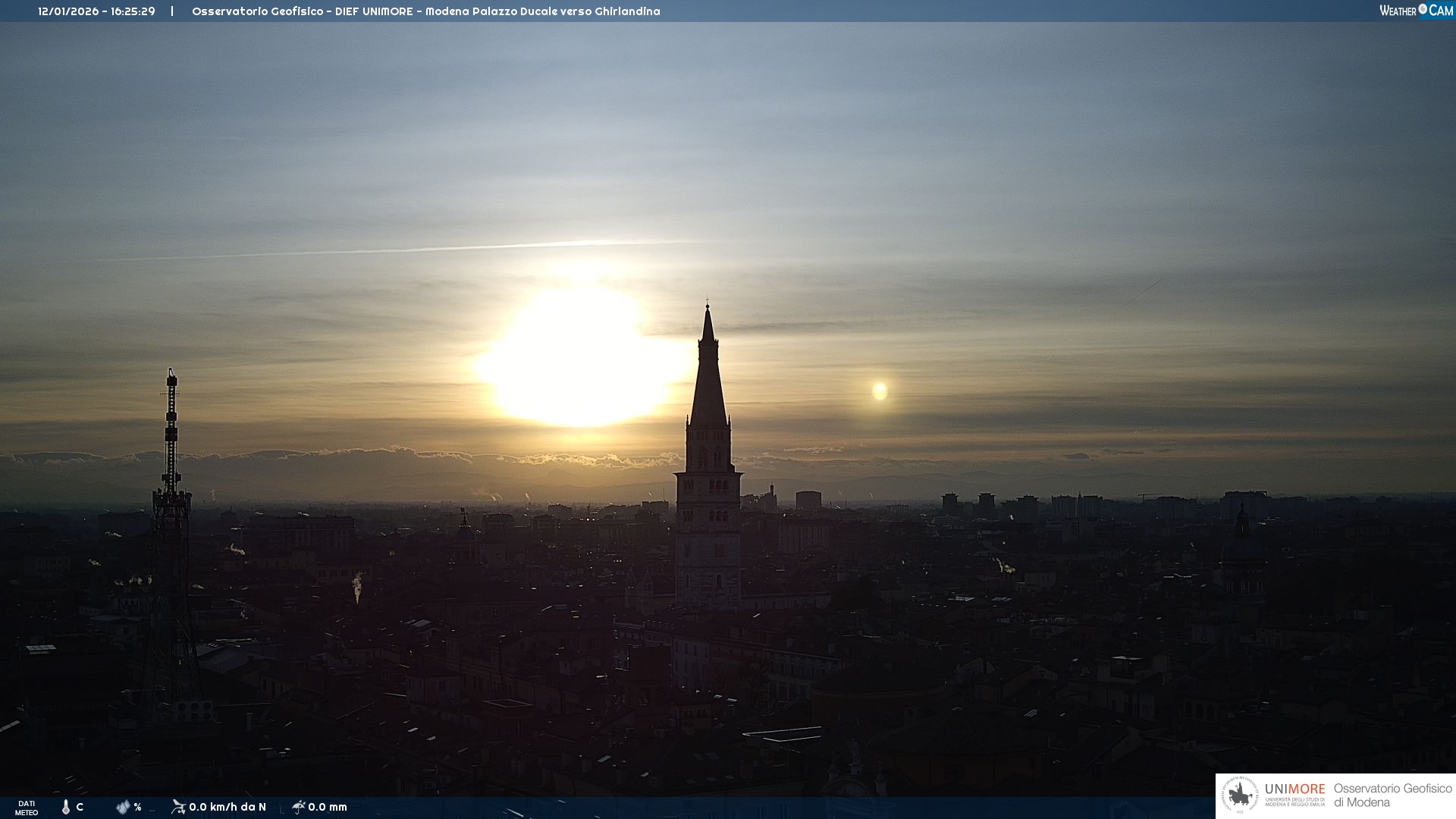Click the small lens flare orb
This screenshot has width=1456, height=819.
pos(880,391)
